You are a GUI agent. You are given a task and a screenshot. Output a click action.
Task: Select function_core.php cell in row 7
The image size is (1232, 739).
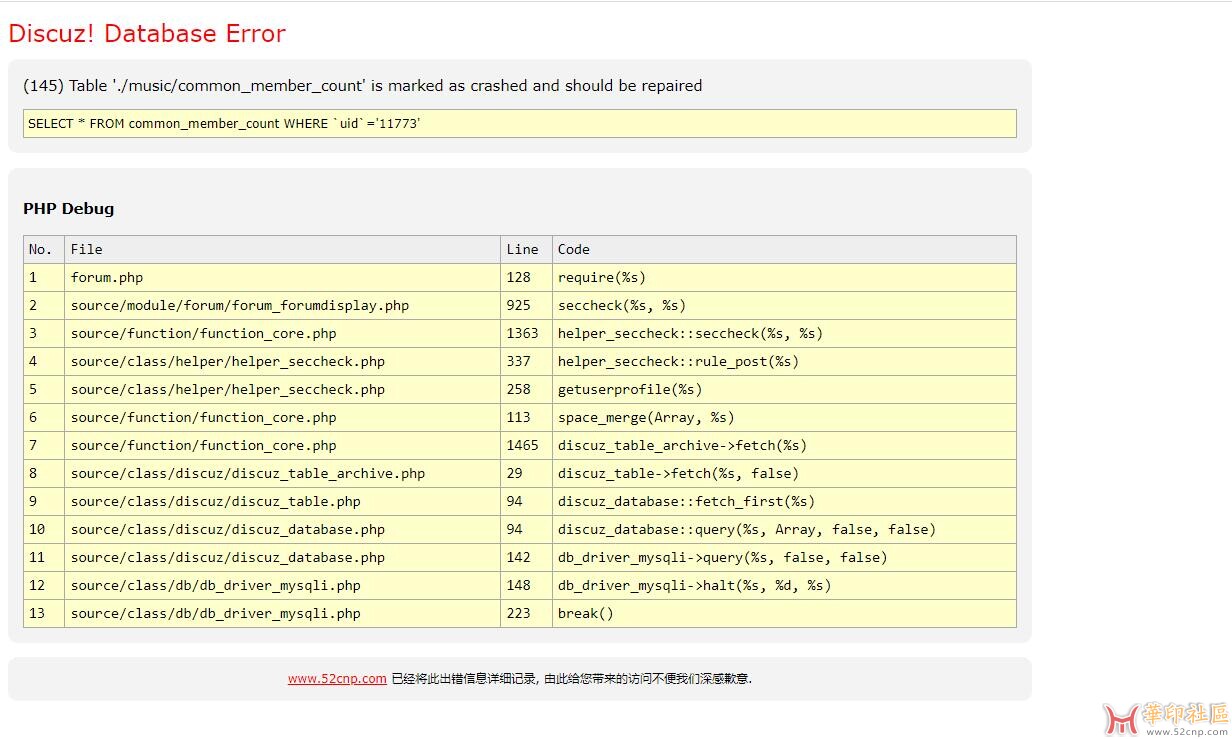tap(283, 445)
